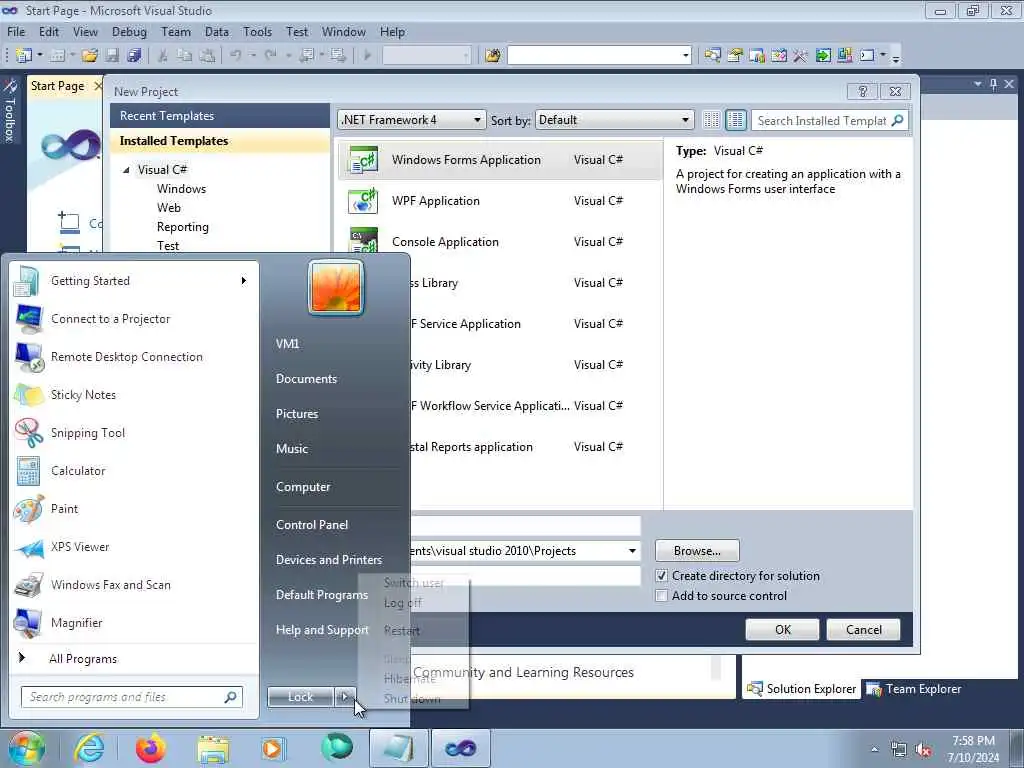Click the New Project toolbar icon
This screenshot has height=768, width=1024.
[24, 56]
